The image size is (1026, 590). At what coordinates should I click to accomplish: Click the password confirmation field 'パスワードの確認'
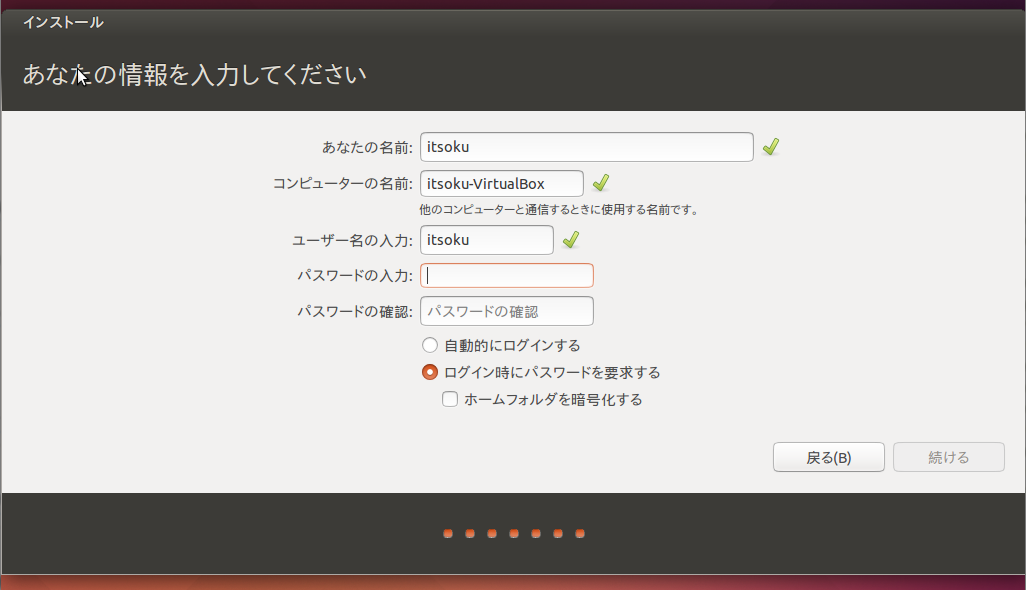506,311
